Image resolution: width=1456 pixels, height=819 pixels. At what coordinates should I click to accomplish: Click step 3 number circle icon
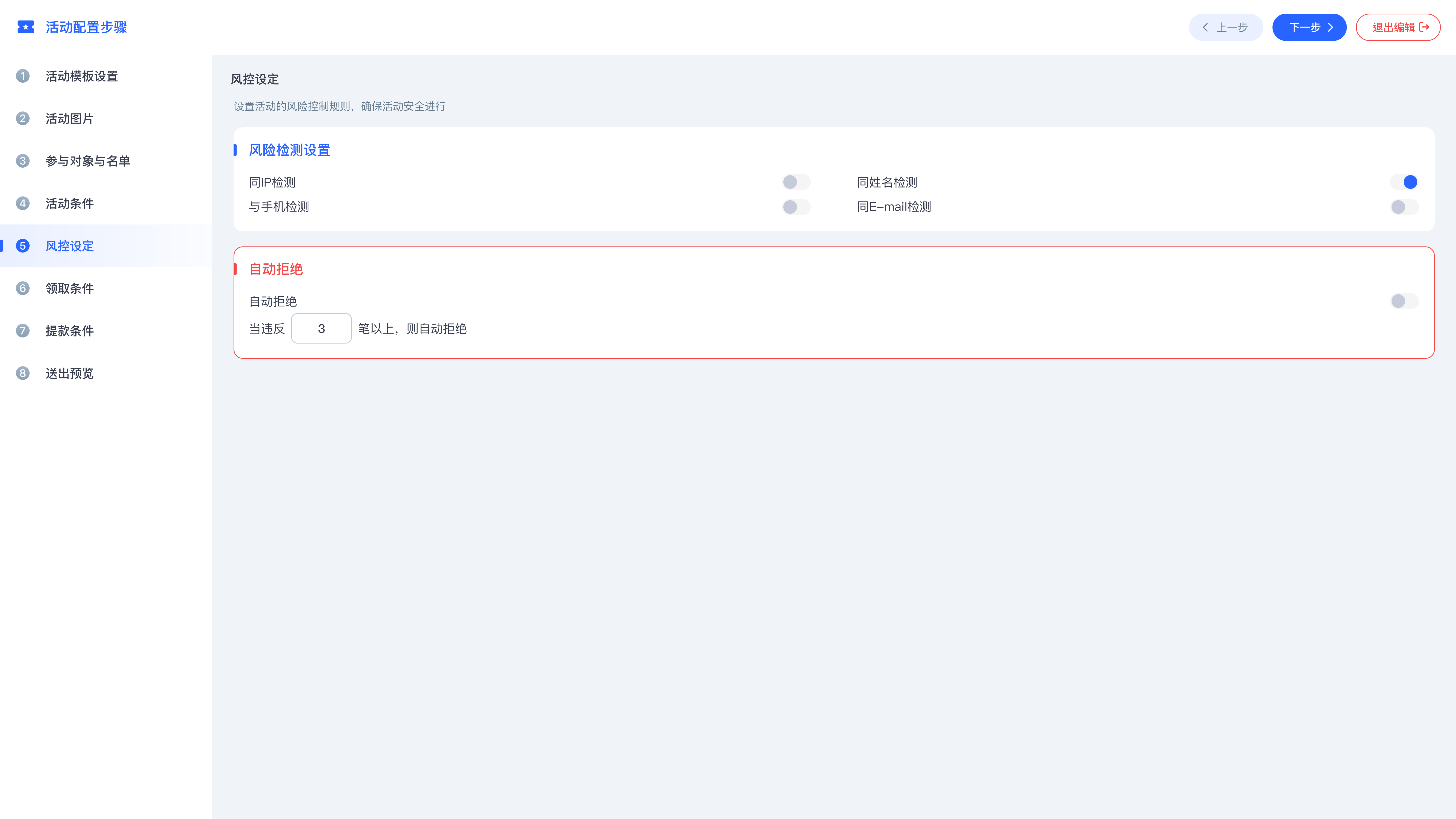tap(22, 161)
